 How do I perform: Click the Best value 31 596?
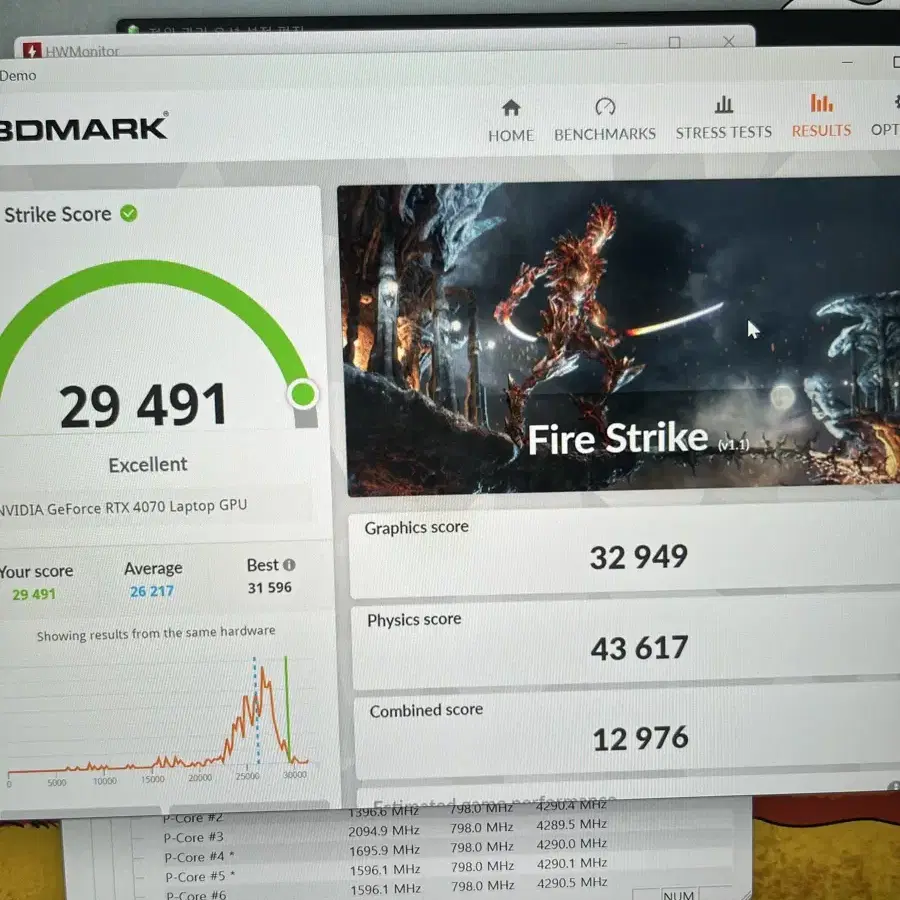coord(270,588)
